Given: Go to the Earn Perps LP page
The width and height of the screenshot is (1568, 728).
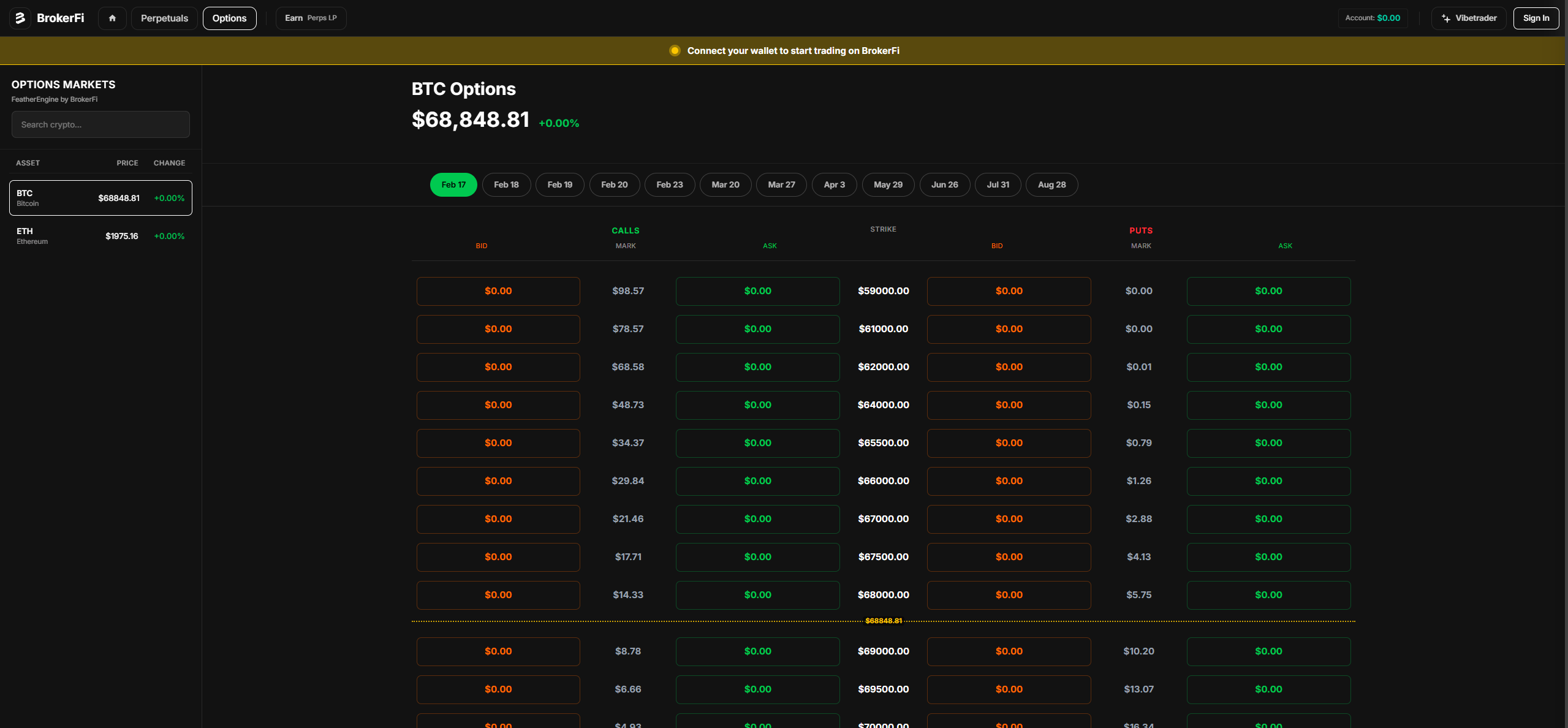Looking at the screenshot, I should 311,18.
